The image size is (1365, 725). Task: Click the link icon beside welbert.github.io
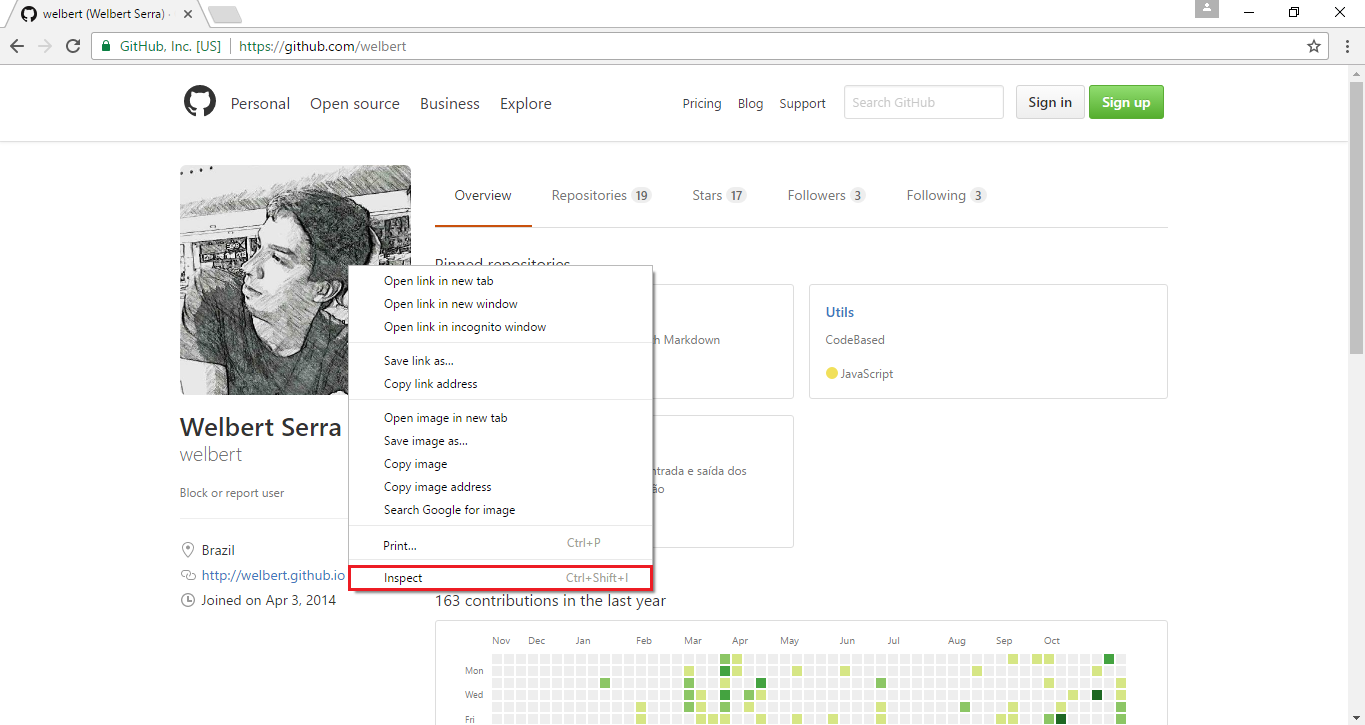coord(187,575)
